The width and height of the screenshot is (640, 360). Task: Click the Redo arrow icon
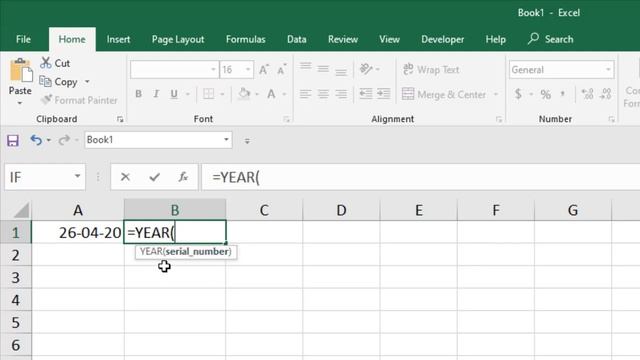pyautogui.click(x=64, y=140)
